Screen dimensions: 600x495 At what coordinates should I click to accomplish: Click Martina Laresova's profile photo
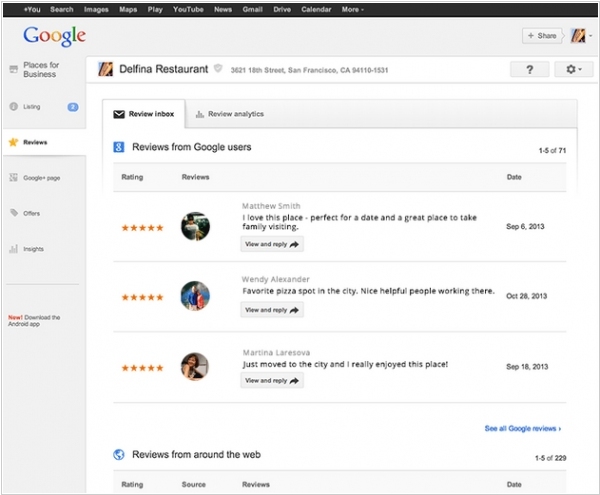(195, 366)
